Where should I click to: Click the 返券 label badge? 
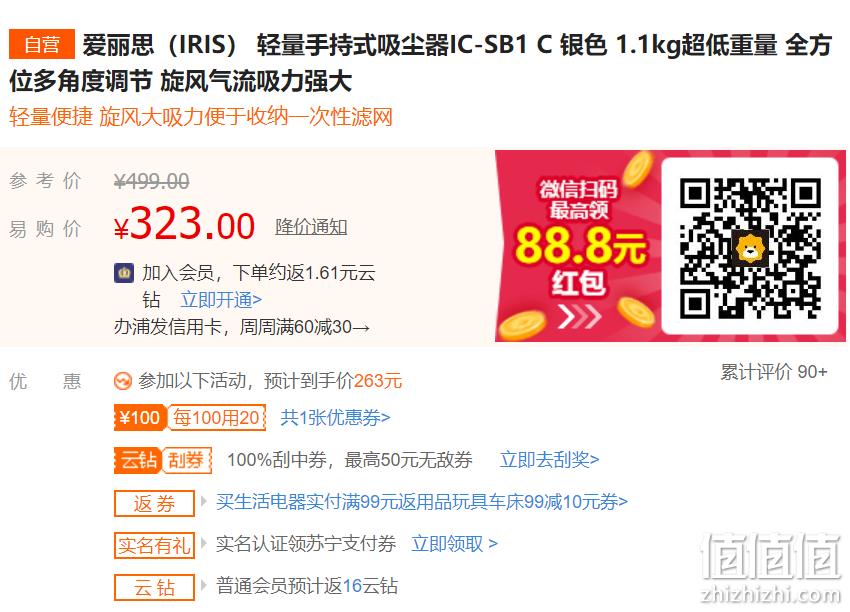(154, 504)
